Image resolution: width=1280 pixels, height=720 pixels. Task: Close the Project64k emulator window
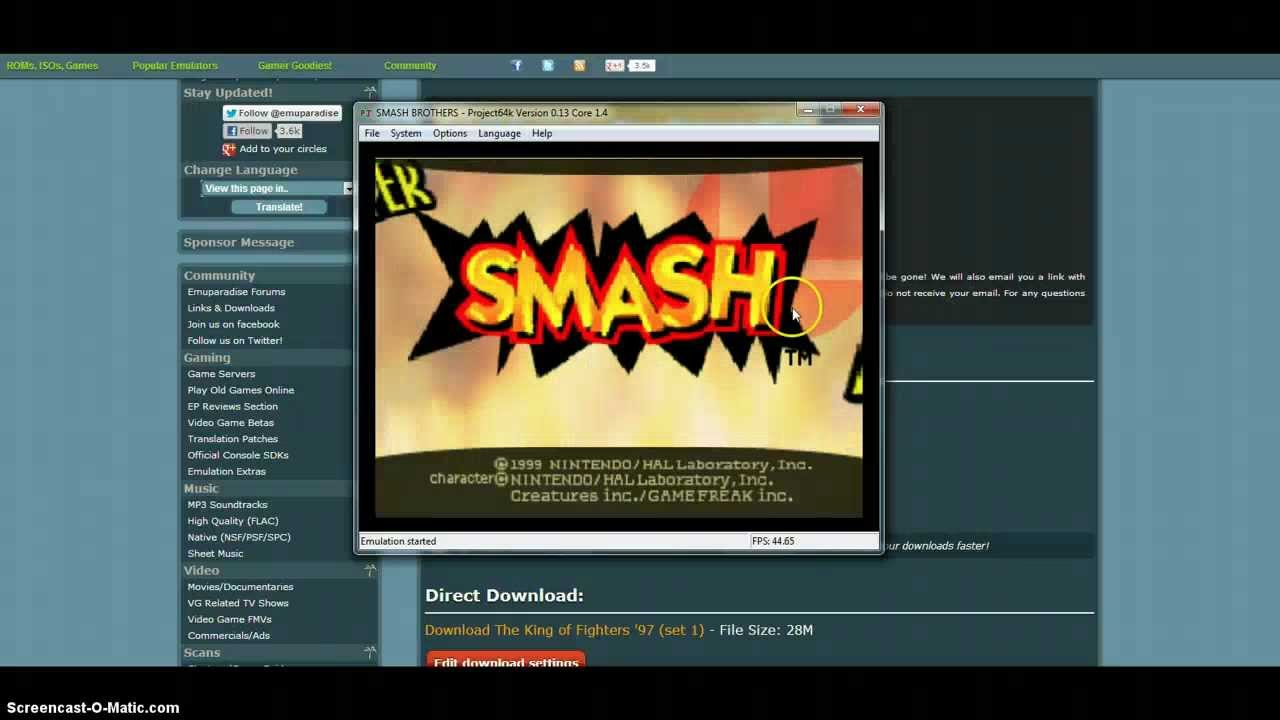point(860,109)
